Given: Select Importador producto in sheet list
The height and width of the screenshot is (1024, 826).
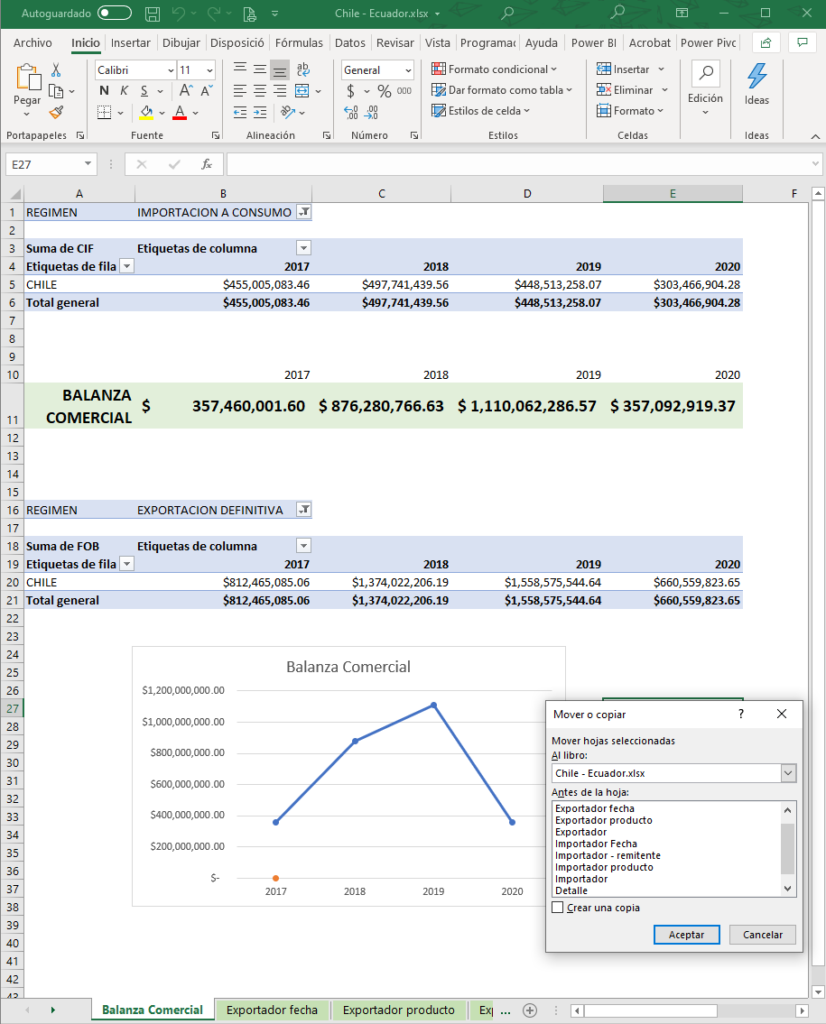Looking at the screenshot, I should 603,867.
